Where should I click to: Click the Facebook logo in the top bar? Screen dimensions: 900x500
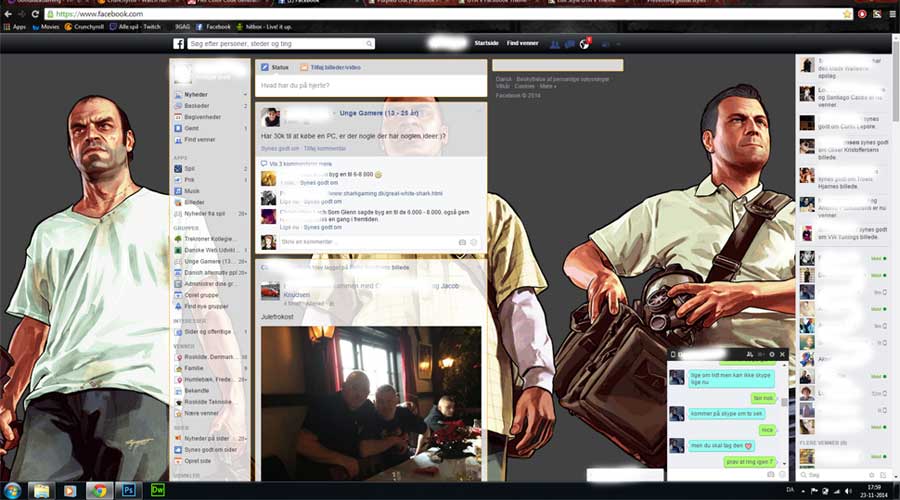179,44
